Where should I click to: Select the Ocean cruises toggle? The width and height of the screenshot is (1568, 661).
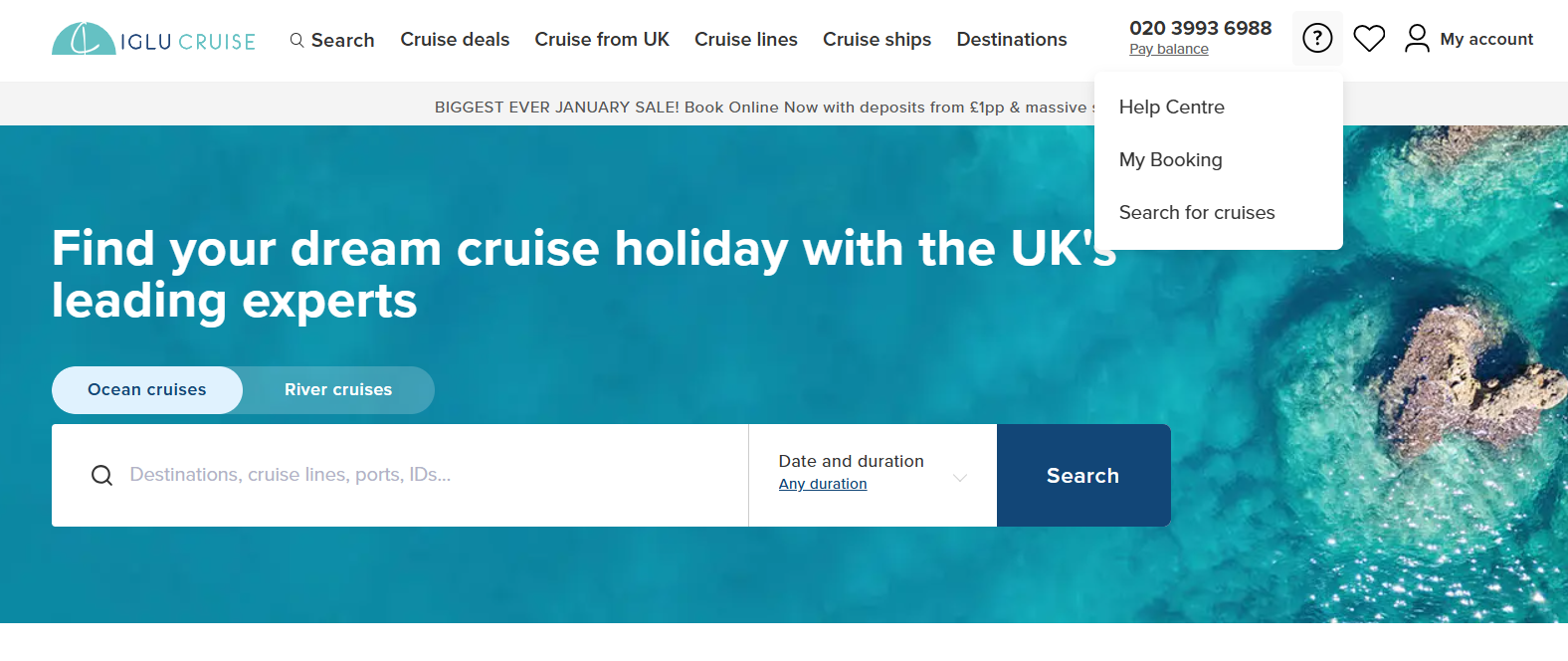coord(147,390)
